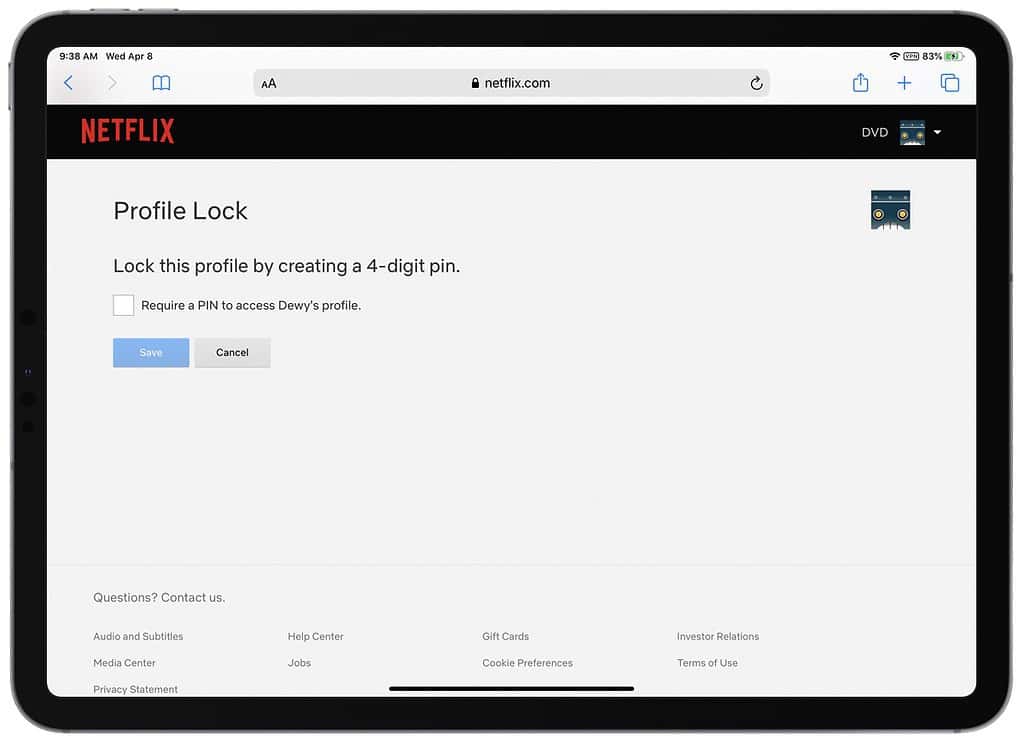The image size is (1024, 742).
Task: Click the Cancel button
Action: (x=232, y=352)
